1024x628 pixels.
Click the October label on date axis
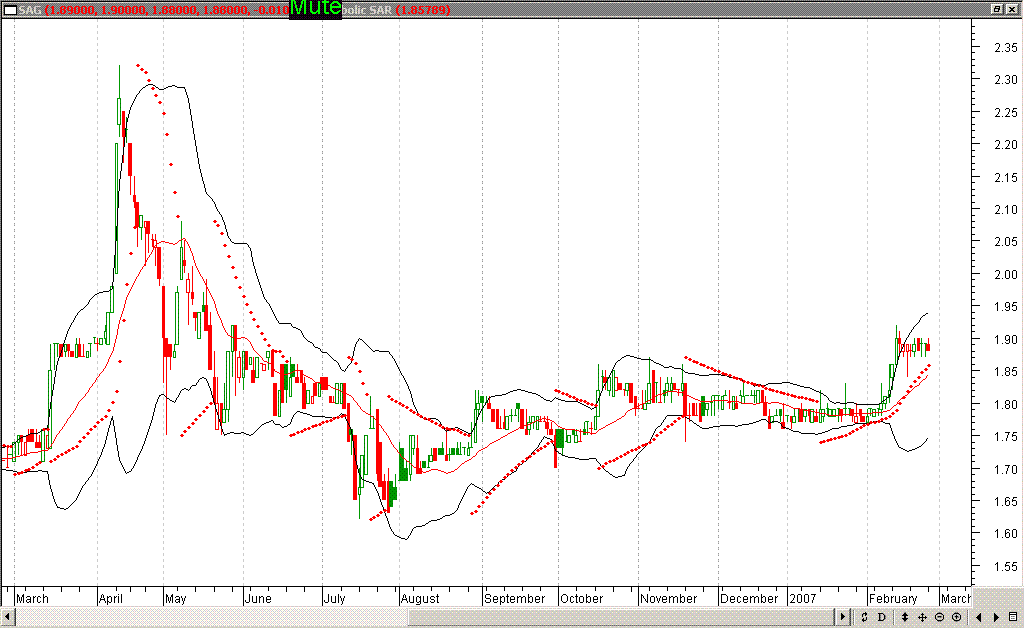[581, 599]
